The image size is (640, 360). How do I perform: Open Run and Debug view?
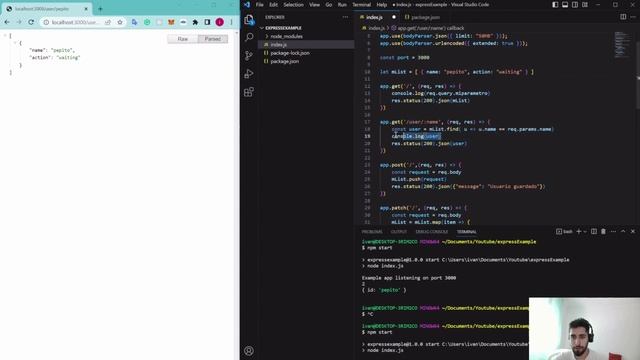[x=249, y=74]
